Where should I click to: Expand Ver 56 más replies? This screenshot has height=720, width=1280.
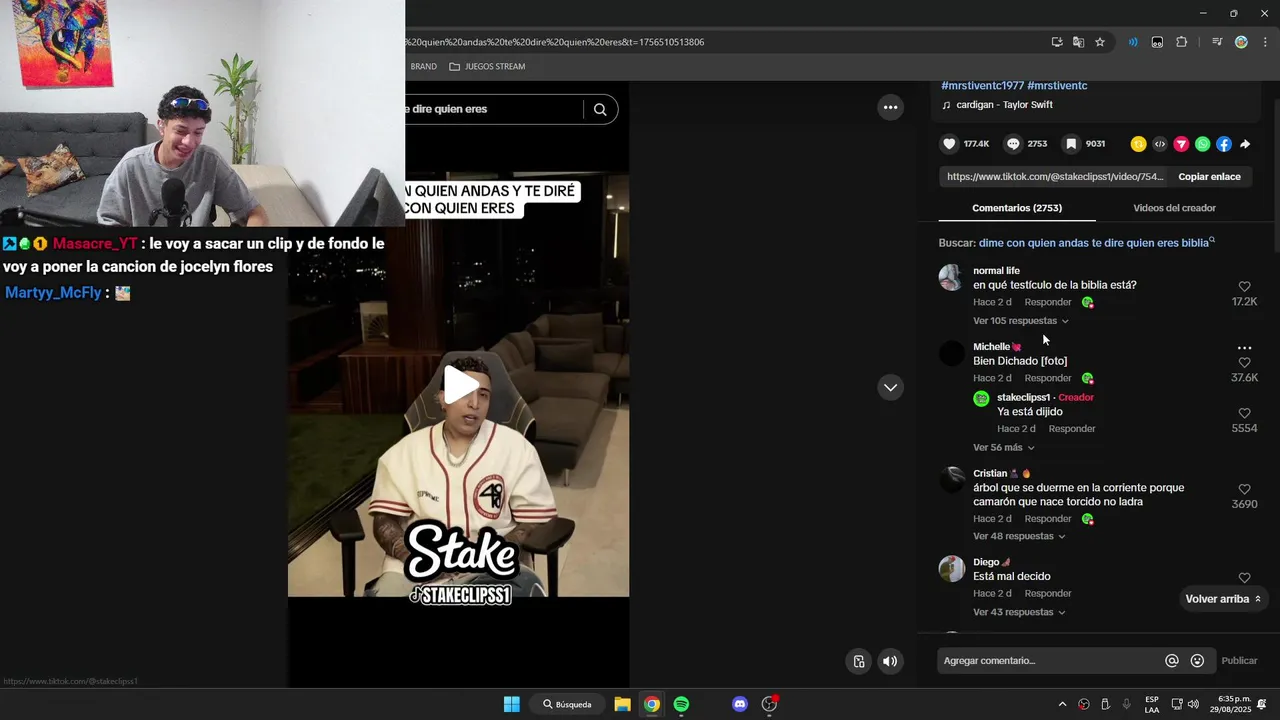(x=1004, y=448)
